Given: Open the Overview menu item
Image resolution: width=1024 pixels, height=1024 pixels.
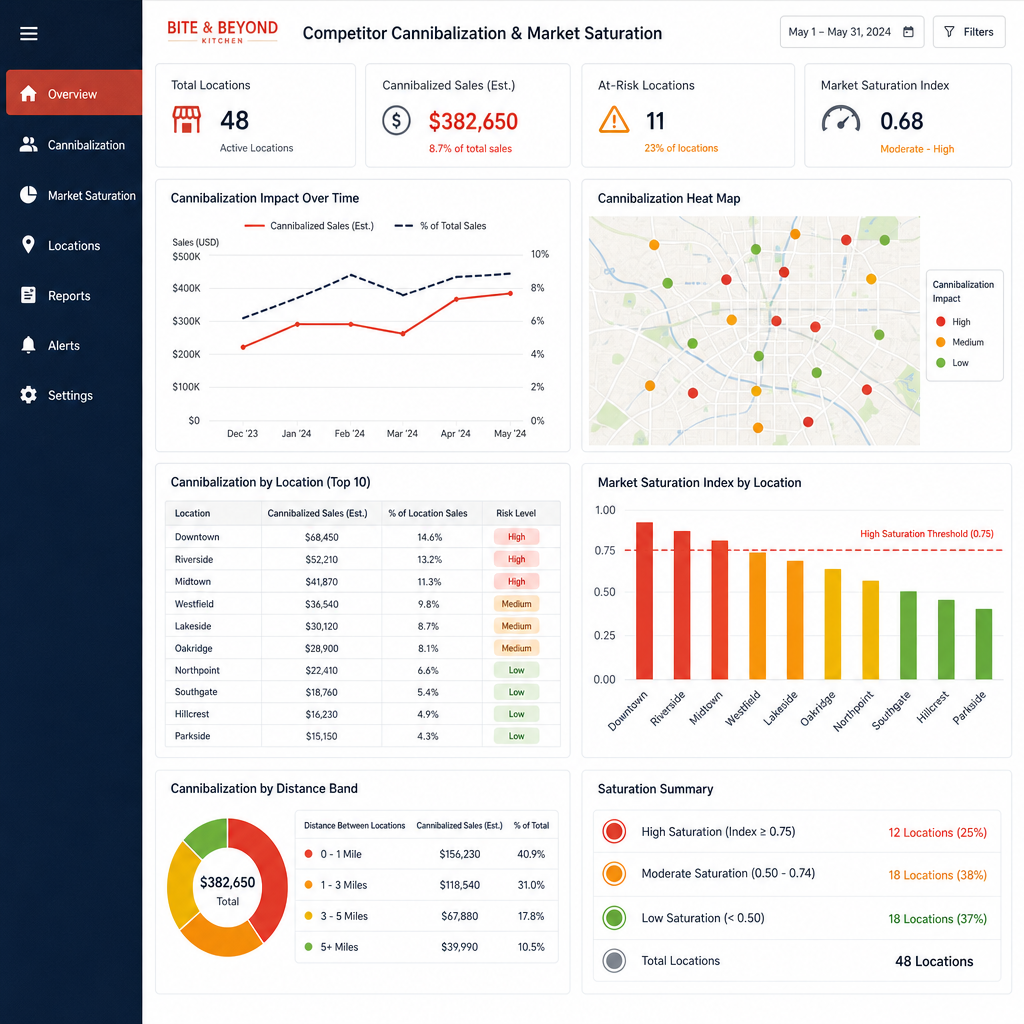Looking at the screenshot, I should point(74,93).
